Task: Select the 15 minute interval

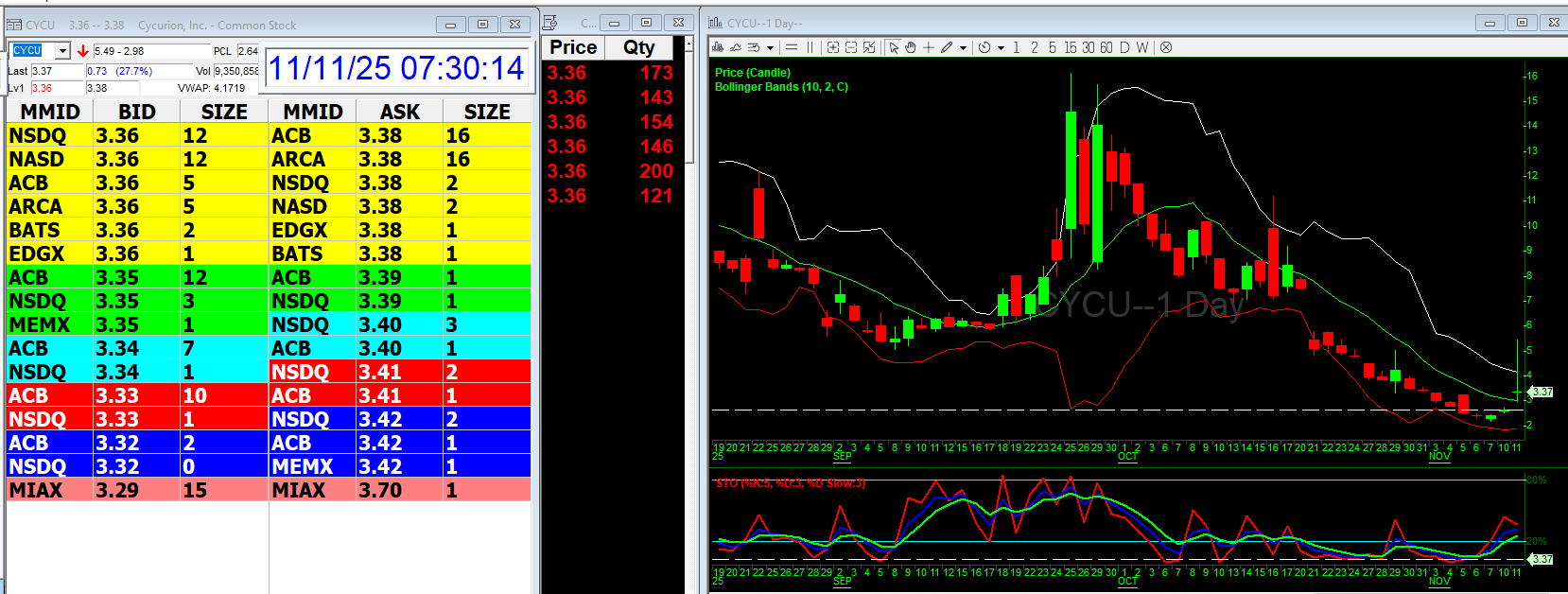Action: click(x=1070, y=47)
